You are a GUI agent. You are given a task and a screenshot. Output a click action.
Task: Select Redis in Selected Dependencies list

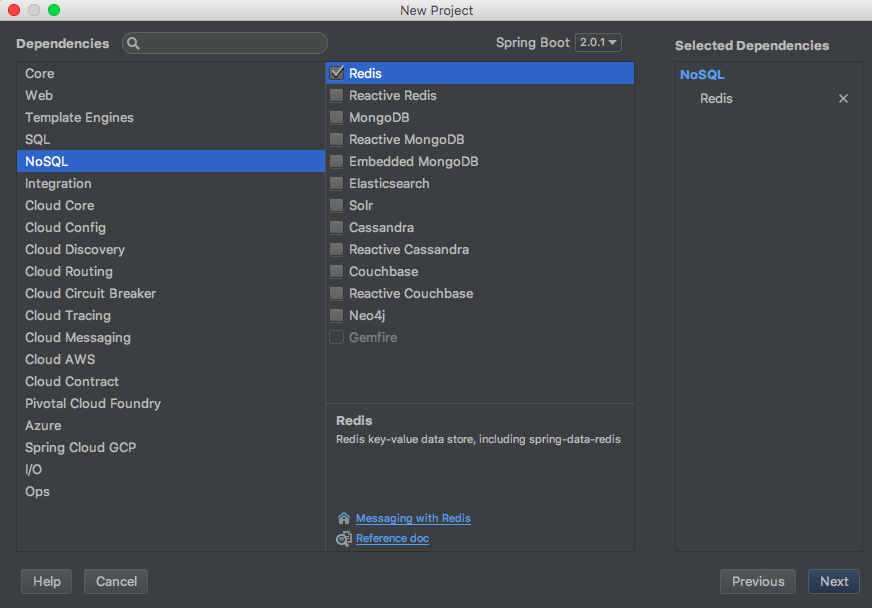point(716,98)
